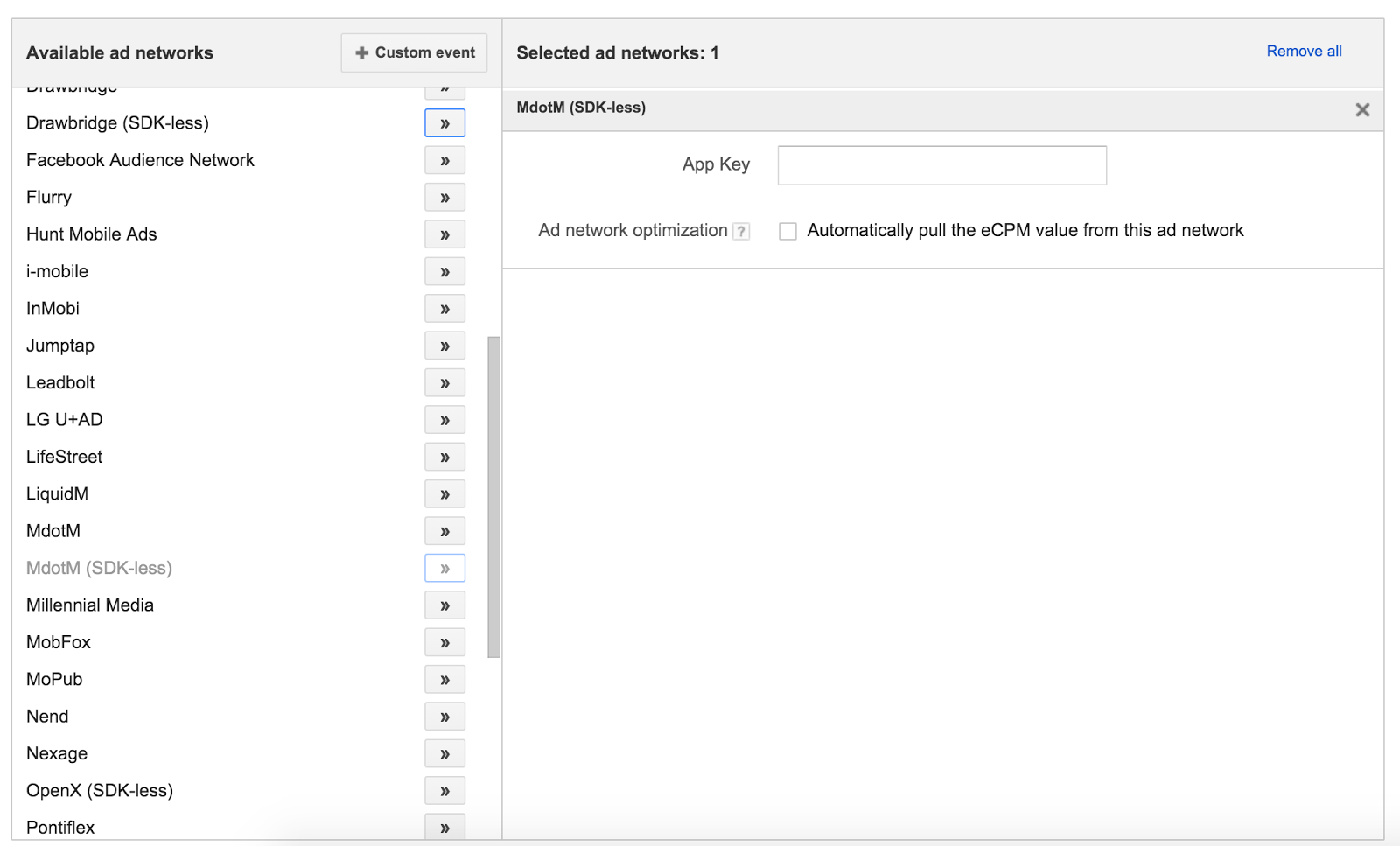The image size is (1400, 846).
Task: Add i-mobile network via arrow button
Action: pos(444,271)
